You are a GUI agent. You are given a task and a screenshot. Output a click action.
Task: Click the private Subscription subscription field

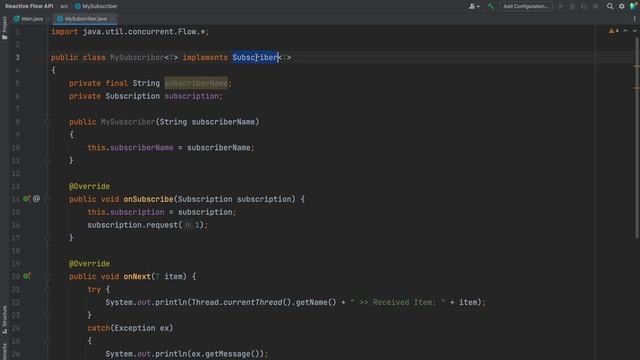point(146,96)
